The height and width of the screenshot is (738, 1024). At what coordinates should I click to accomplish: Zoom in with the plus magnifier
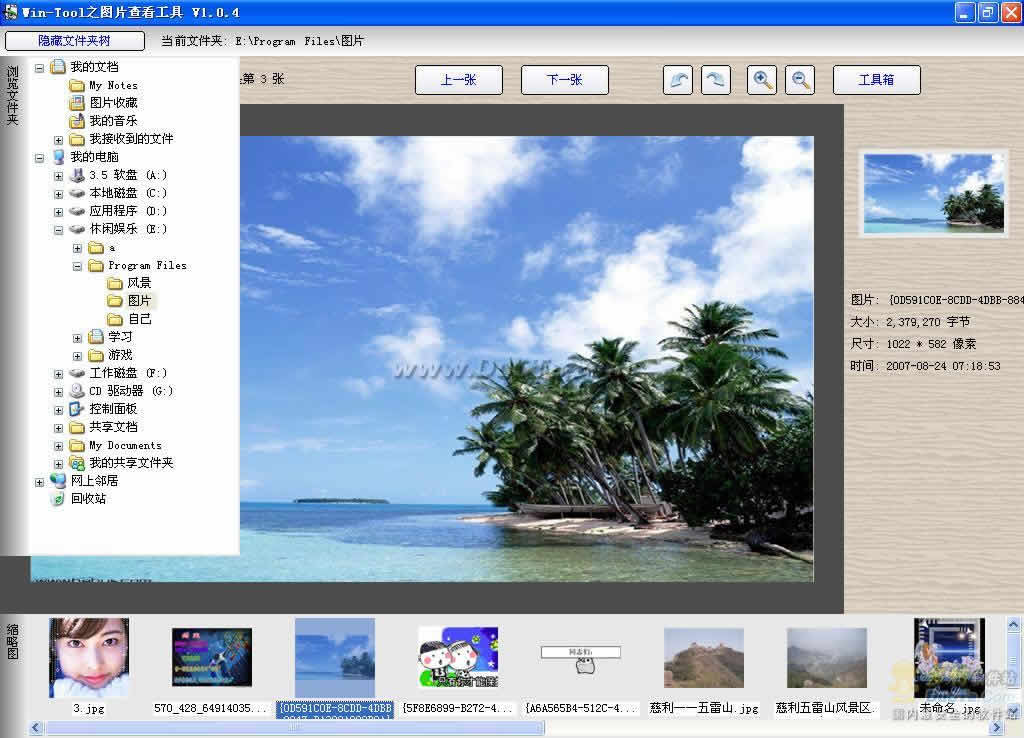(761, 80)
